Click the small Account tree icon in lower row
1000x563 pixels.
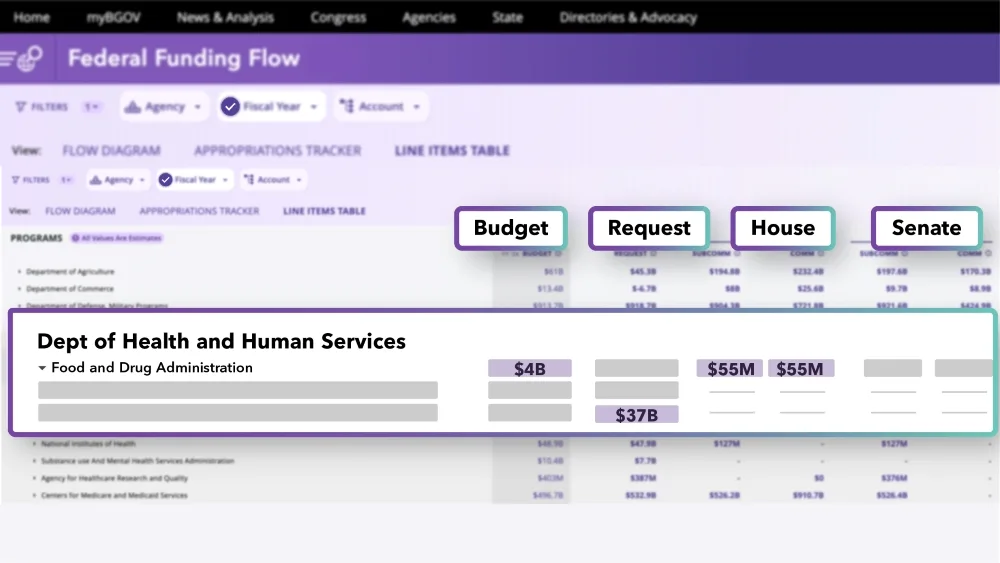(249, 180)
